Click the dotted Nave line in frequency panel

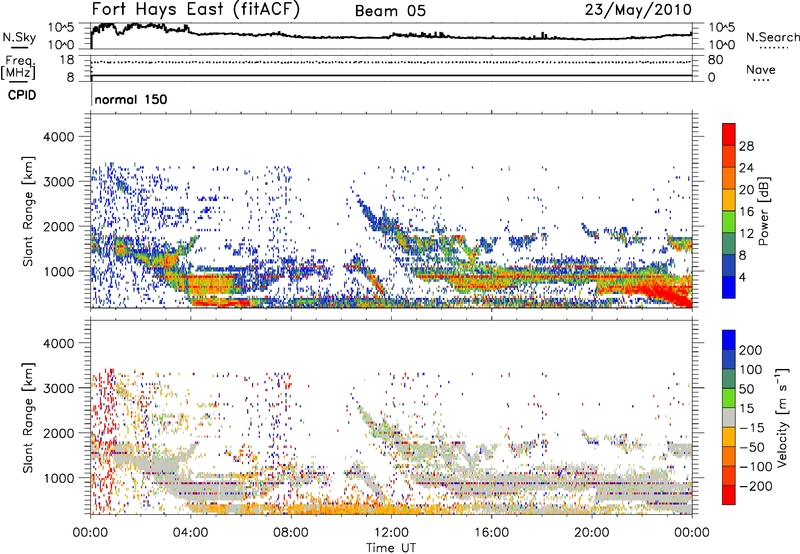click(x=391, y=62)
